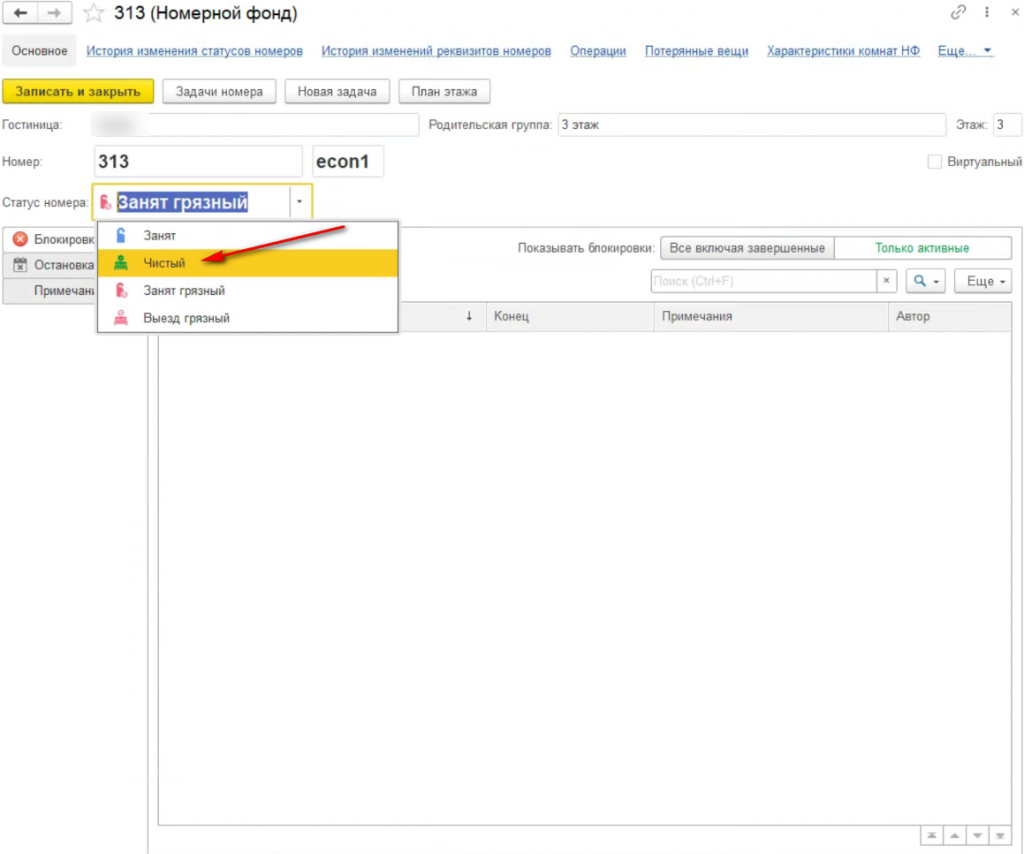Viewport: 1024px width, 854px height.
Task: Open История изменения статусов номеров
Action: point(195,51)
